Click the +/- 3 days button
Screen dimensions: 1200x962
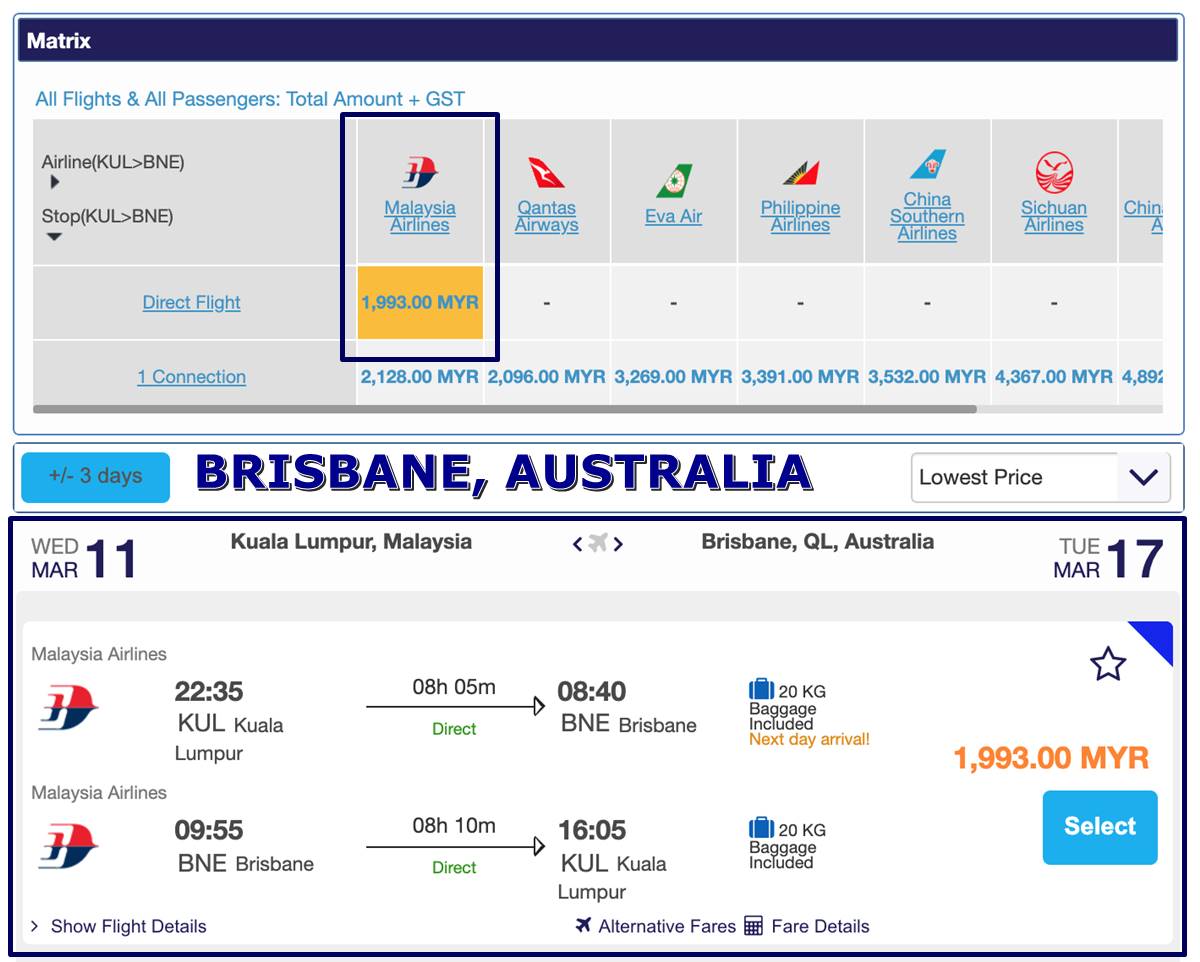pos(95,477)
